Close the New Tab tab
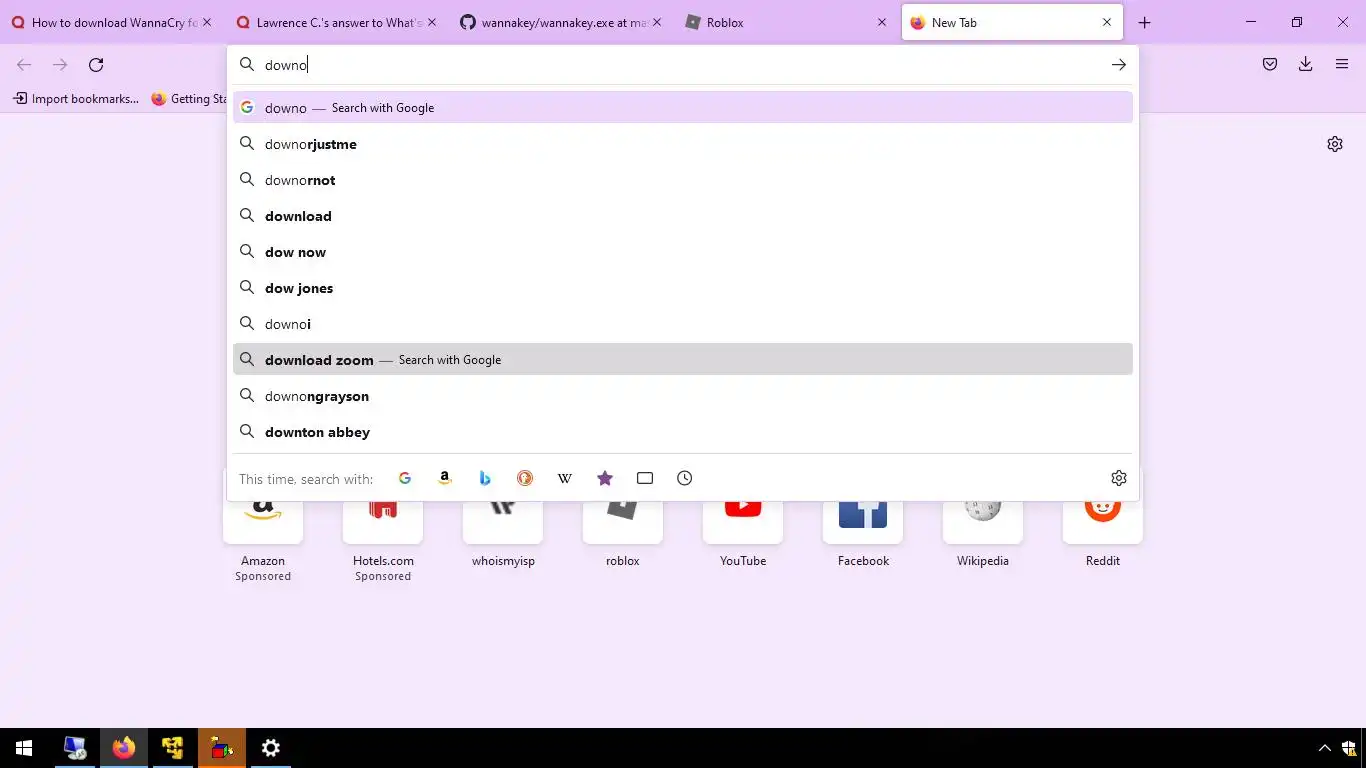 [1107, 22]
